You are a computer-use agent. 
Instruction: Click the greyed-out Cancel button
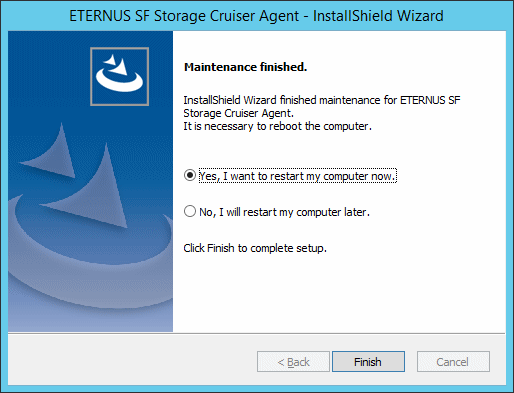[x=453, y=361]
